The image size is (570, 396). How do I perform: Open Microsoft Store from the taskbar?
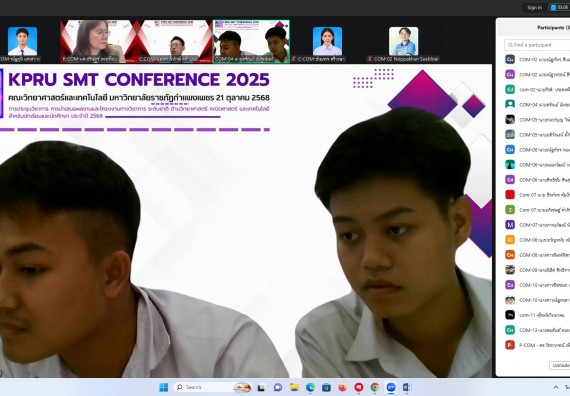click(326, 388)
